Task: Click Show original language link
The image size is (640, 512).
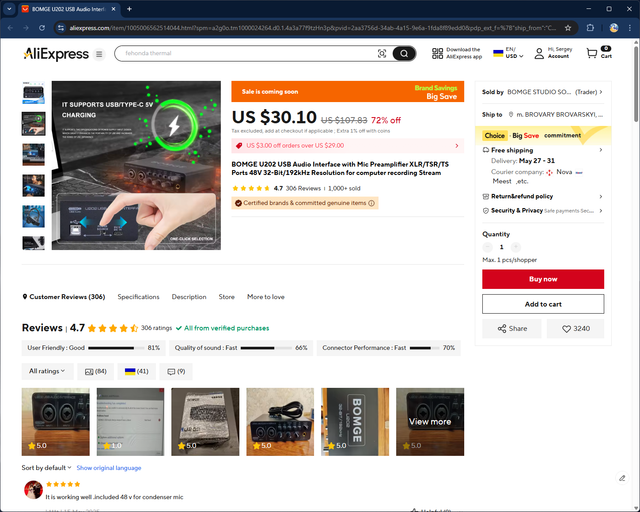Action: [109, 467]
